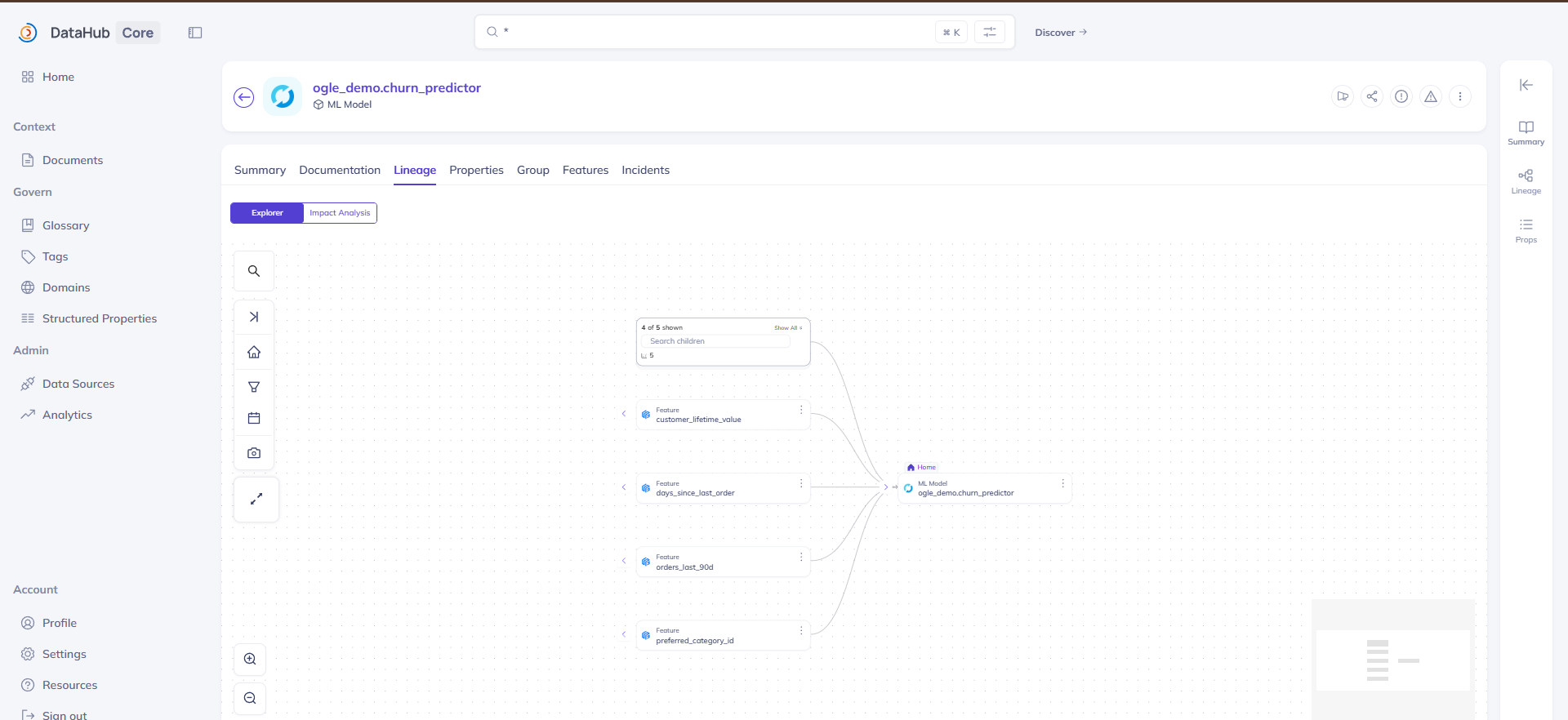
Task: Switch to the Documentation tab
Action: click(x=340, y=170)
